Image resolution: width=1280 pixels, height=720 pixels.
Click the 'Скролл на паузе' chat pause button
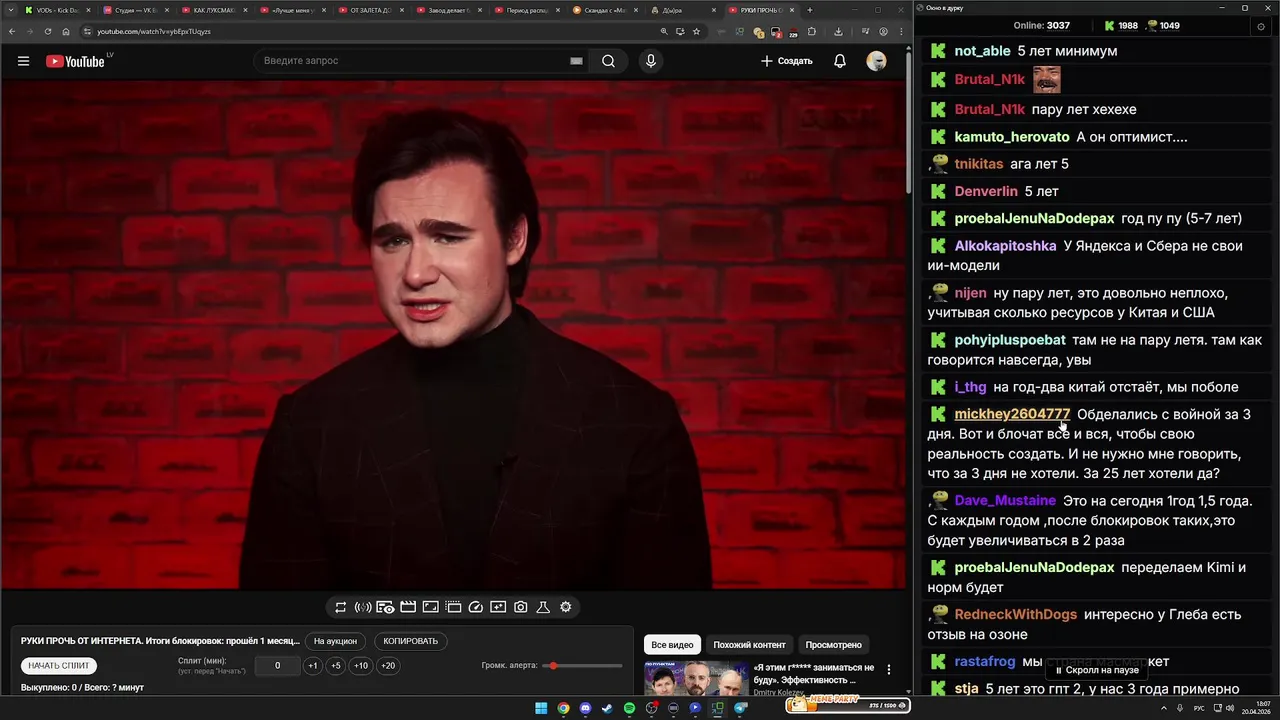coord(1097,670)
